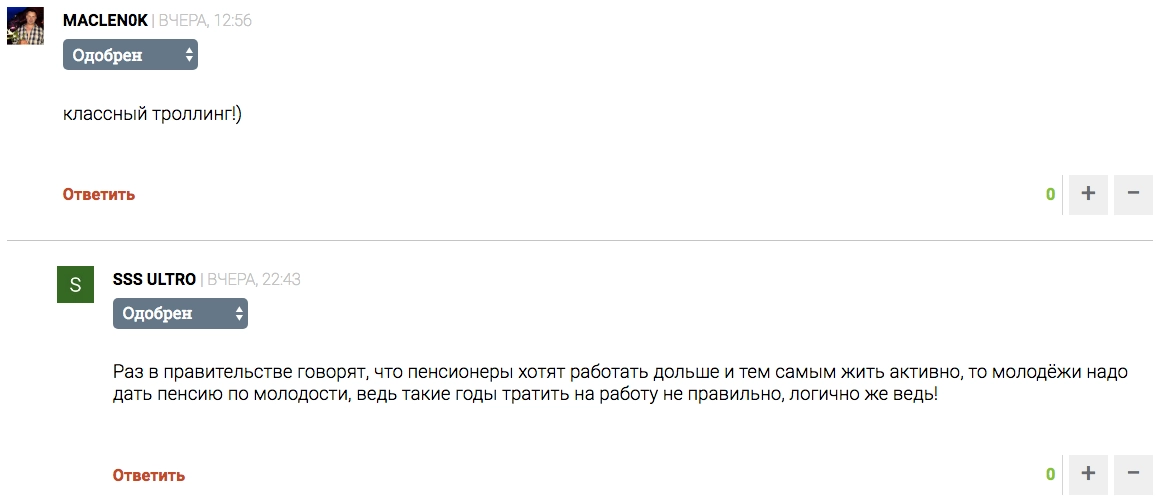Click the rating score on SSS ULTRO's comment

[x=1050, y=475]
